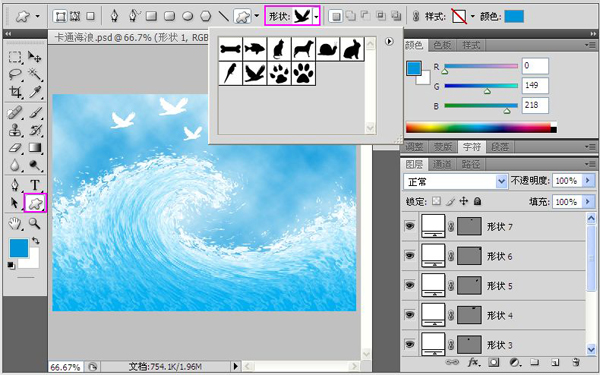Select the rabbit custom shape

352,49
